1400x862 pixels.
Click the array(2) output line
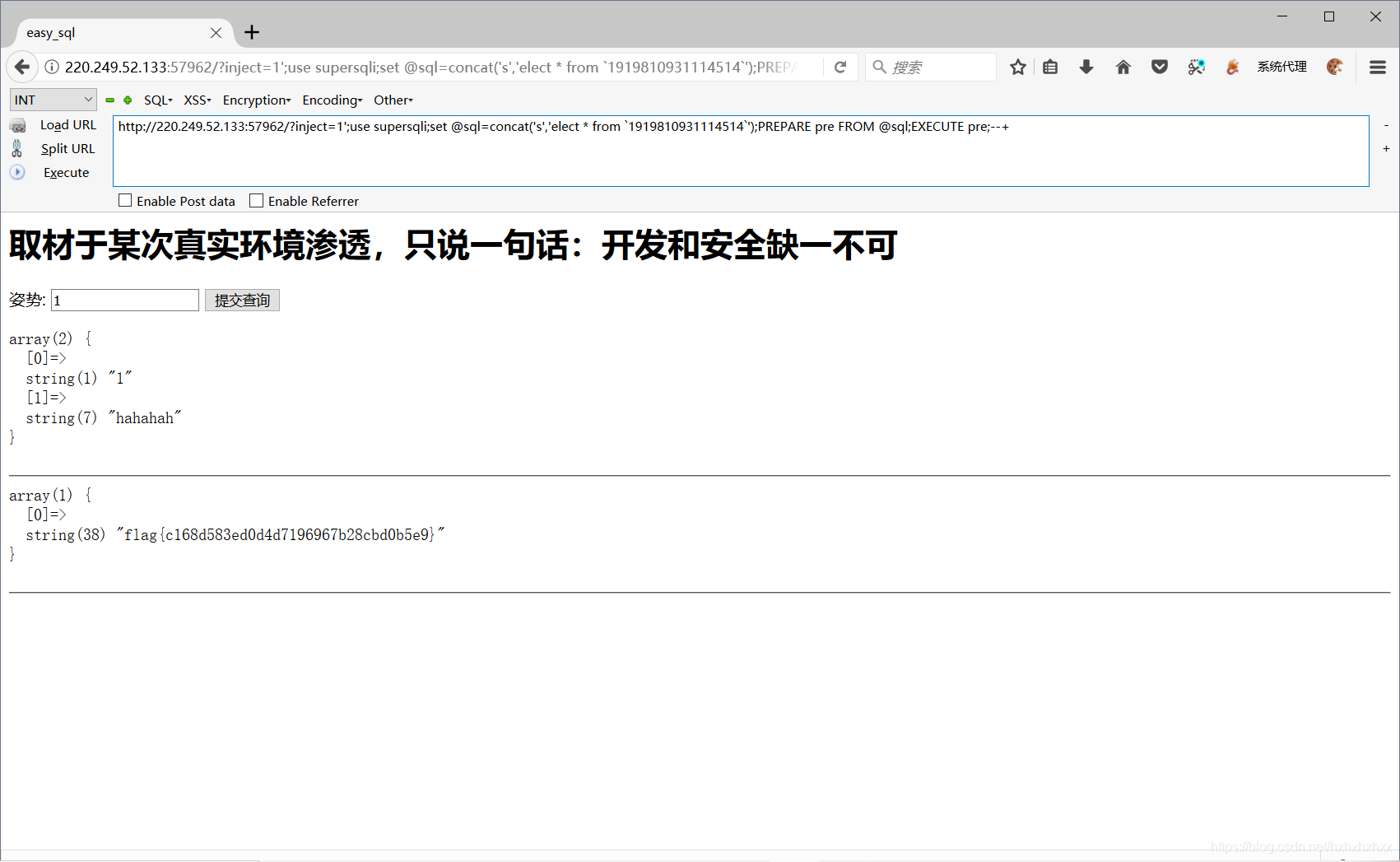click(x=50, y=339)
